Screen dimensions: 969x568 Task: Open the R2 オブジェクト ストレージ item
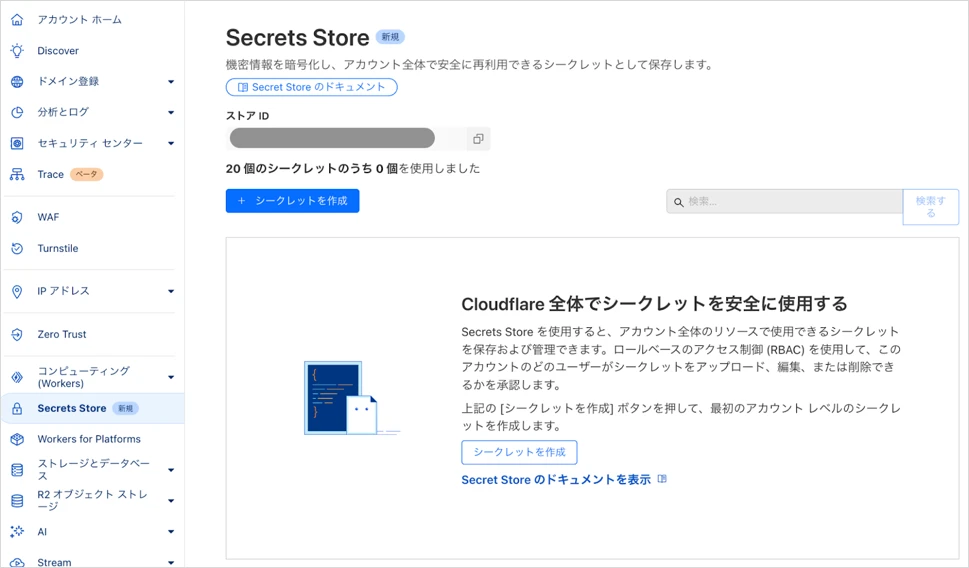pos(93,501)
